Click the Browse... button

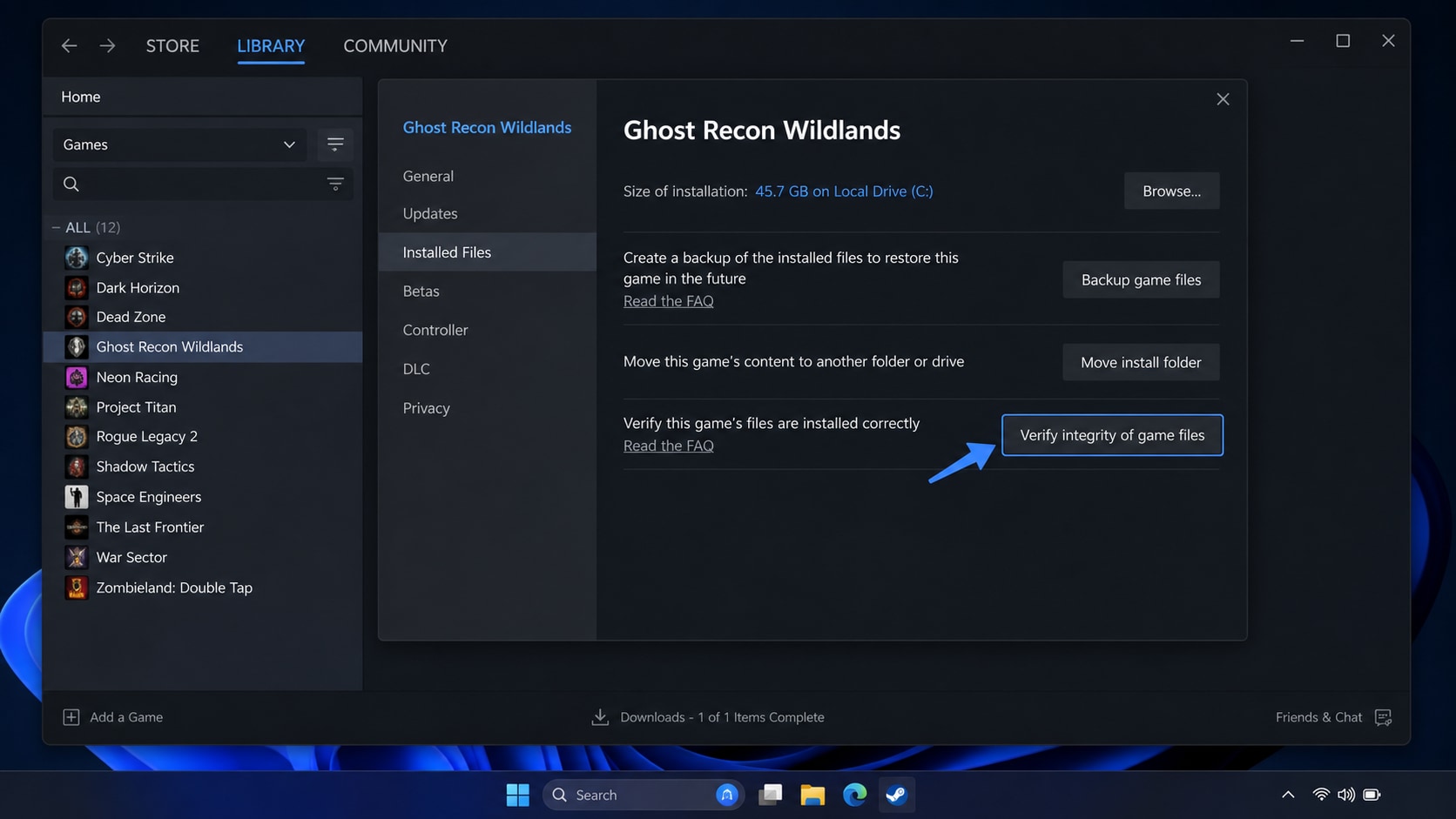(x=1171, y=191)
